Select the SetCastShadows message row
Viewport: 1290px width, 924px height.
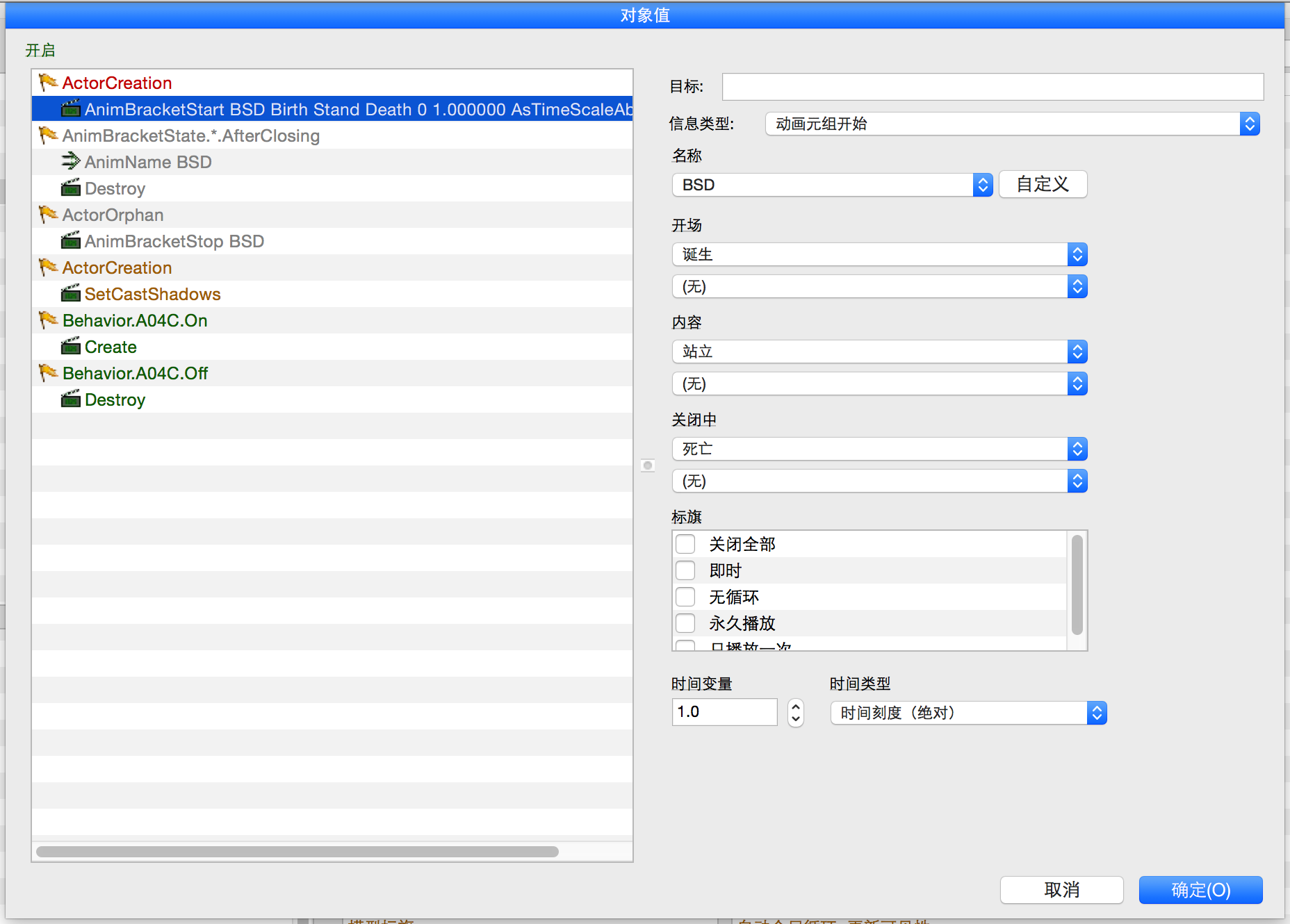[x=332, y=294]
